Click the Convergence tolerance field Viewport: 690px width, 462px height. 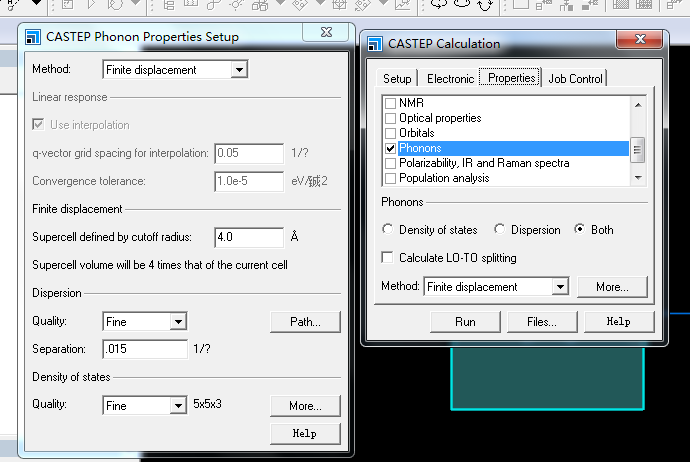coord(249,181)
